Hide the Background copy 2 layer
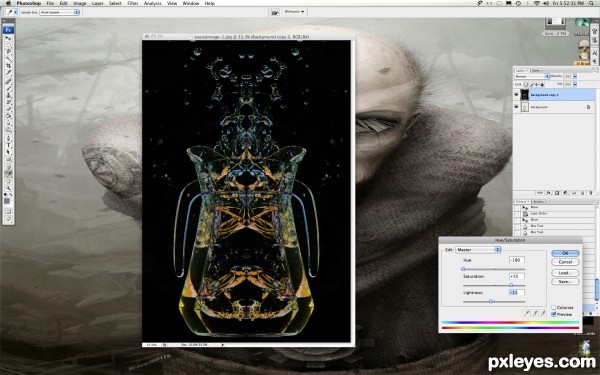 click(516, 95)
